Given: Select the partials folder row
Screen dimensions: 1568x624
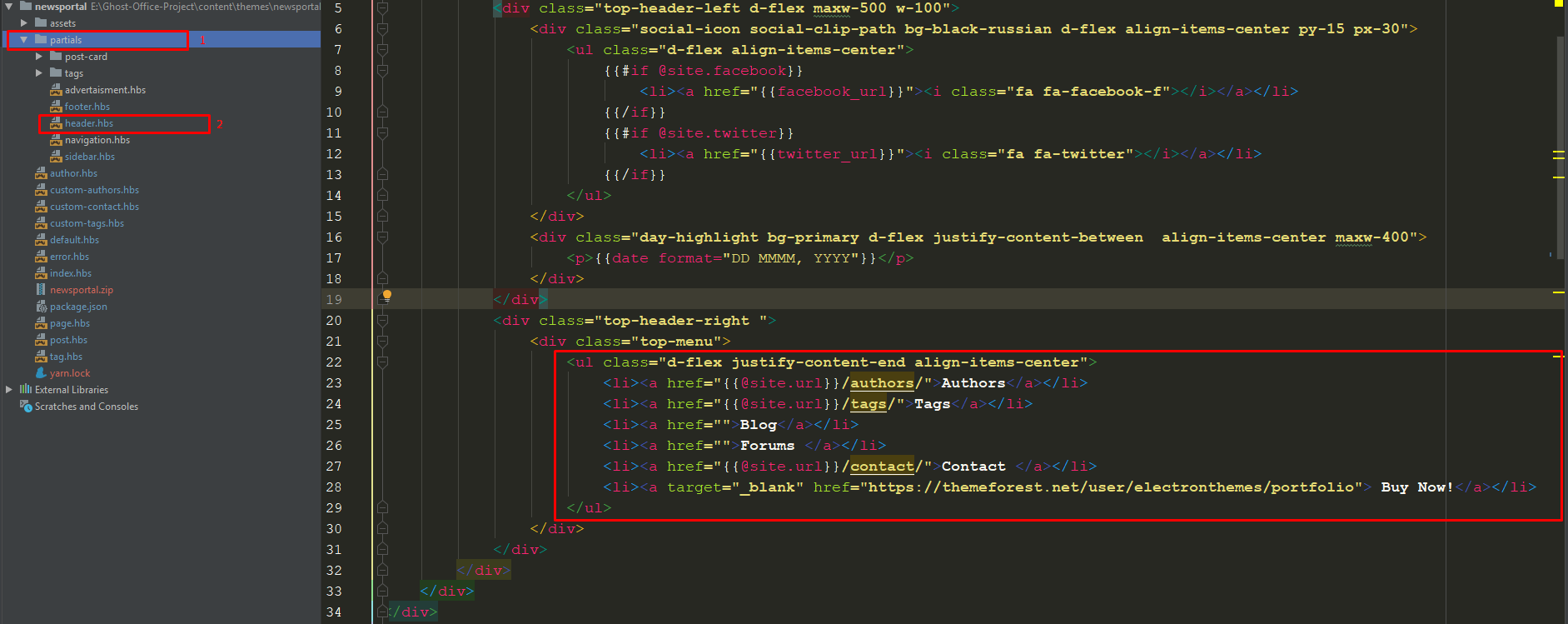Looking at the screenshot, I should [x=161, y=40].
